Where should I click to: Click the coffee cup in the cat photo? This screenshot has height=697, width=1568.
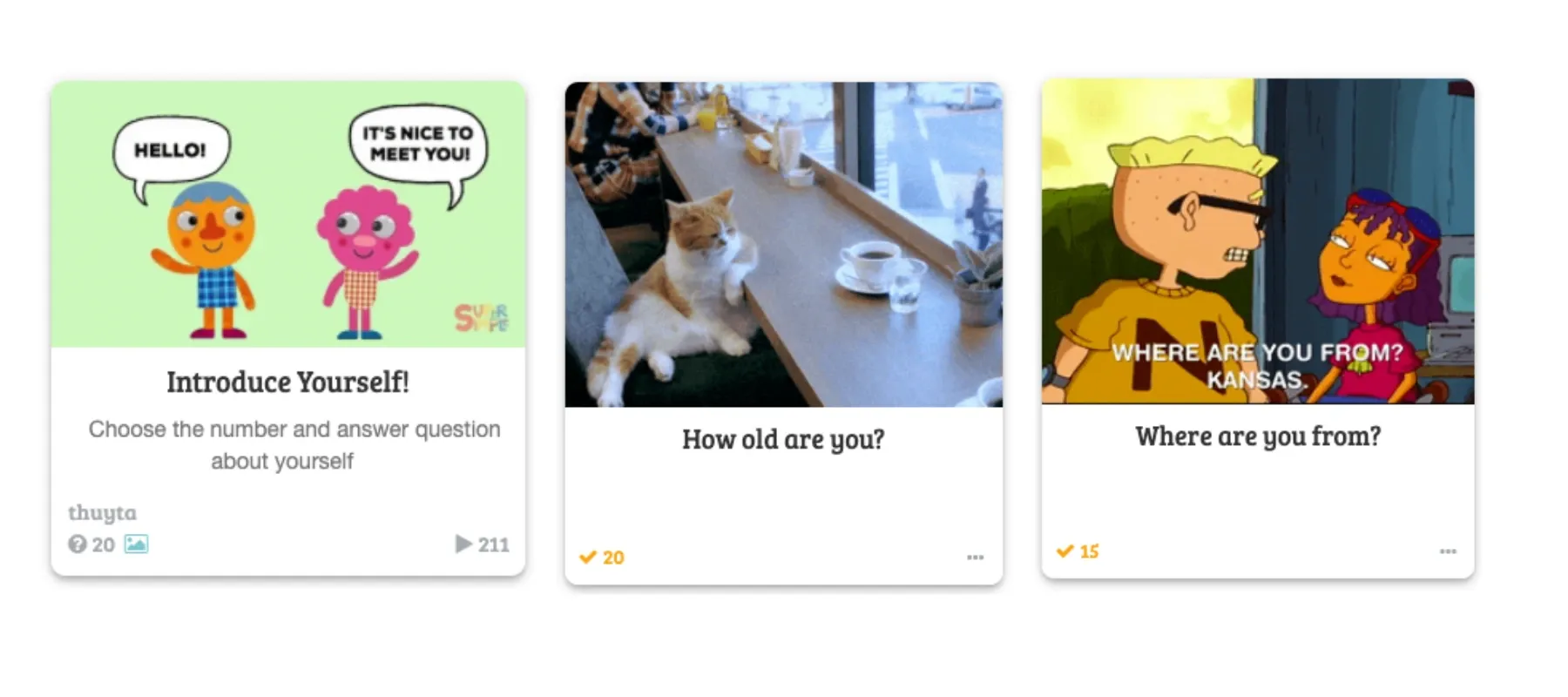coord(869,266)
